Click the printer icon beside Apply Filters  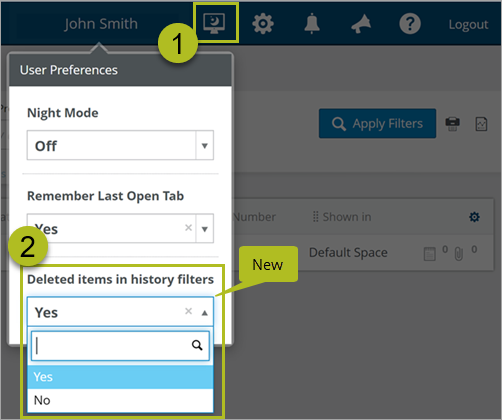tap(452, 124)
